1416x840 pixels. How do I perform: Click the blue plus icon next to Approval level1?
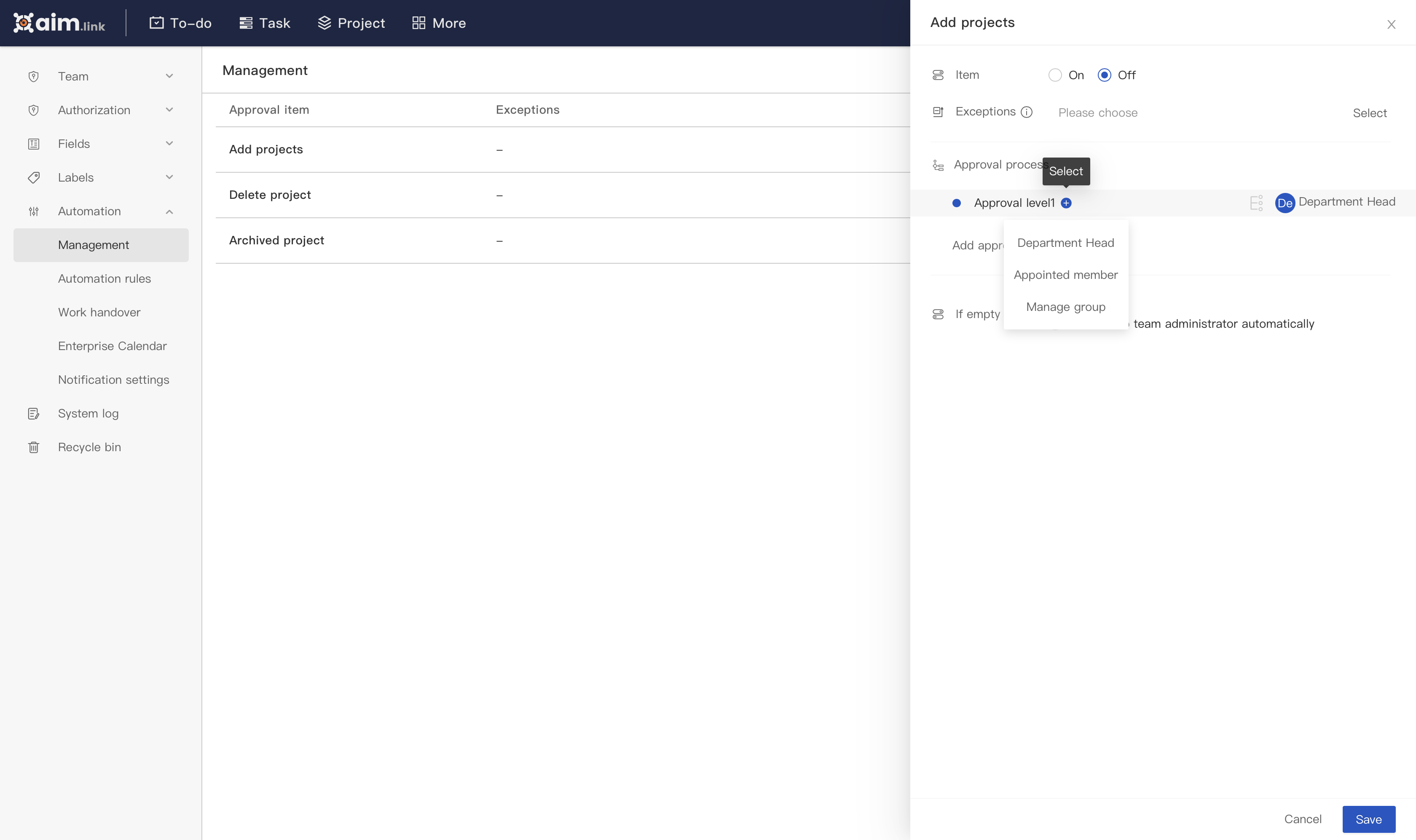[x=1066, y=203]
